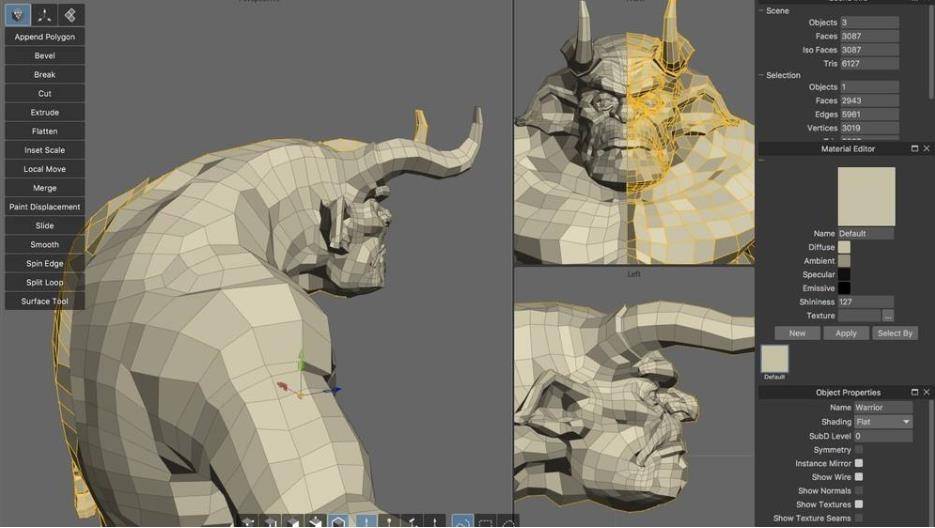This screenshot has width=935, height=528.
Task: Edit the Shininess value field
Action: click(x=866, y=302)
